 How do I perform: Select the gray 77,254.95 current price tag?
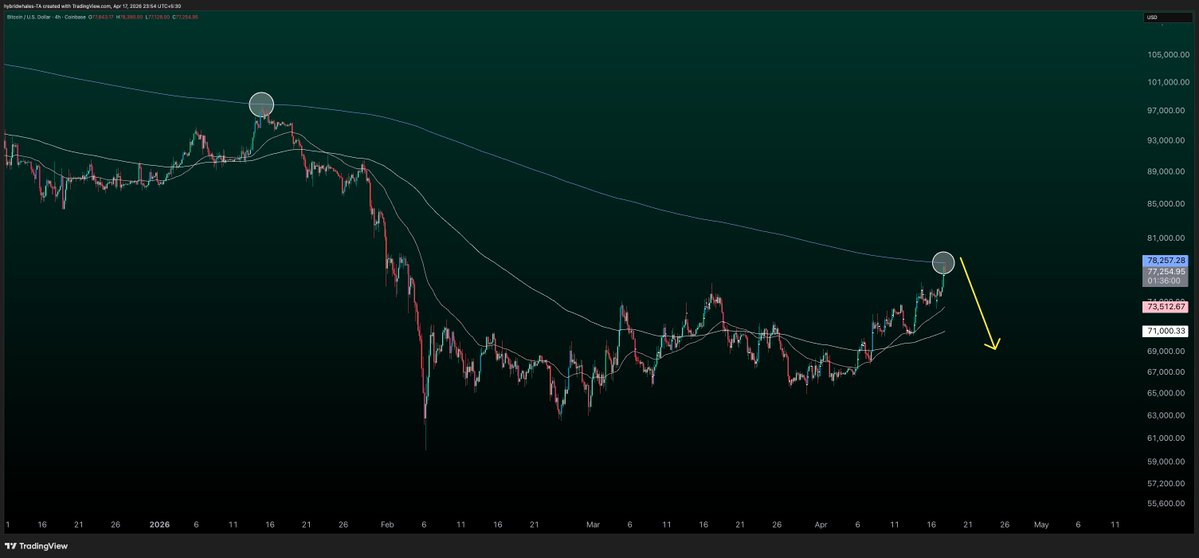pyautogui.click(x=1166, y=271)
